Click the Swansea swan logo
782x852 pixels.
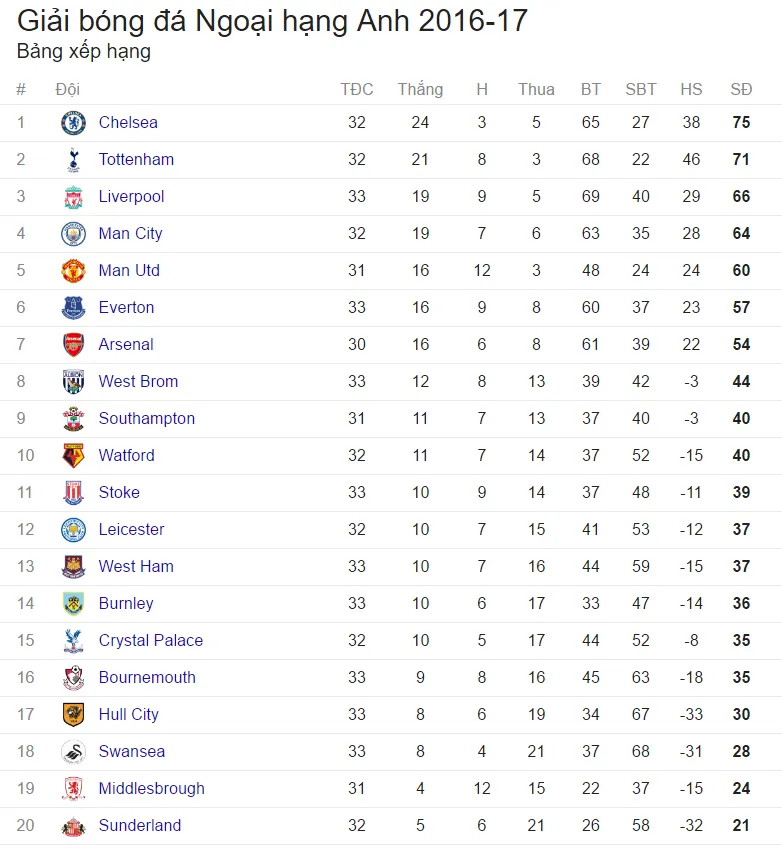point(73,751)
